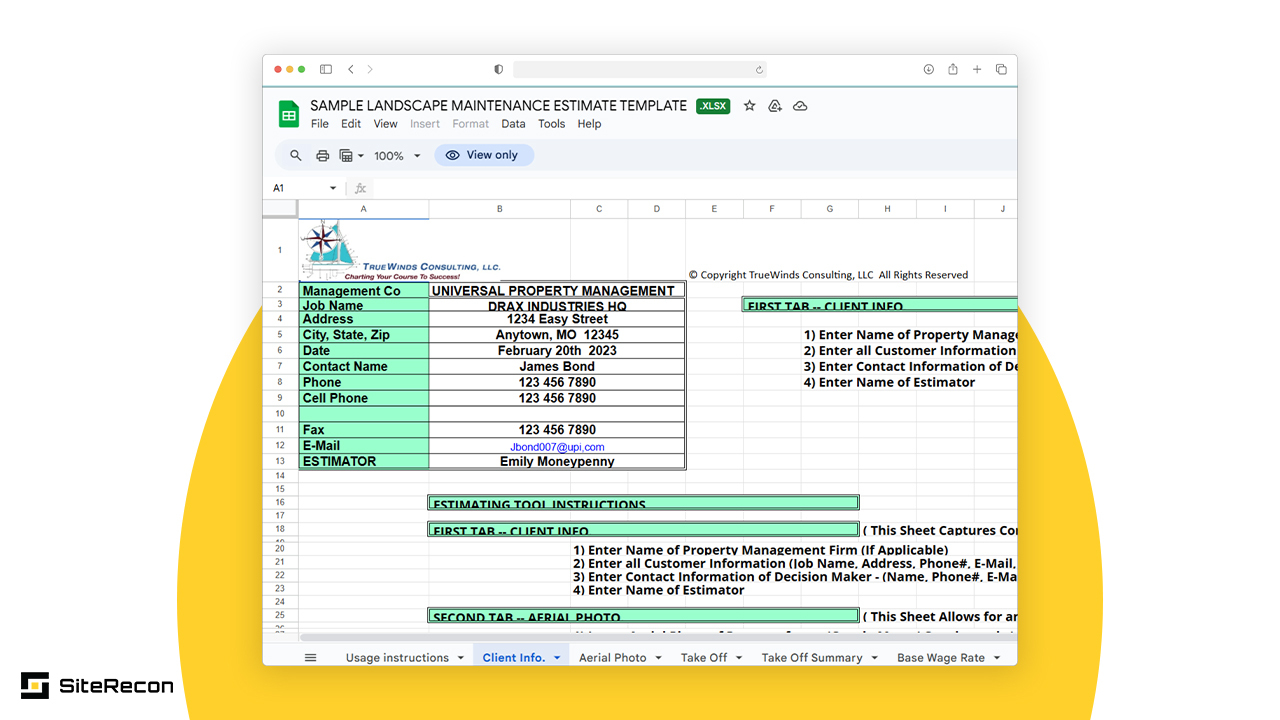This screenshot has height=720, width=1280.
Task: Click the function (fx) icon in formula bar
Action: coord(360,188)
